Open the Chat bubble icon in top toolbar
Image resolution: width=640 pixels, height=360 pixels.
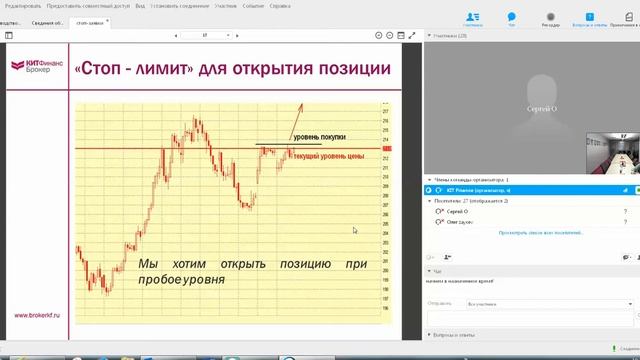[x=511, y=17]
